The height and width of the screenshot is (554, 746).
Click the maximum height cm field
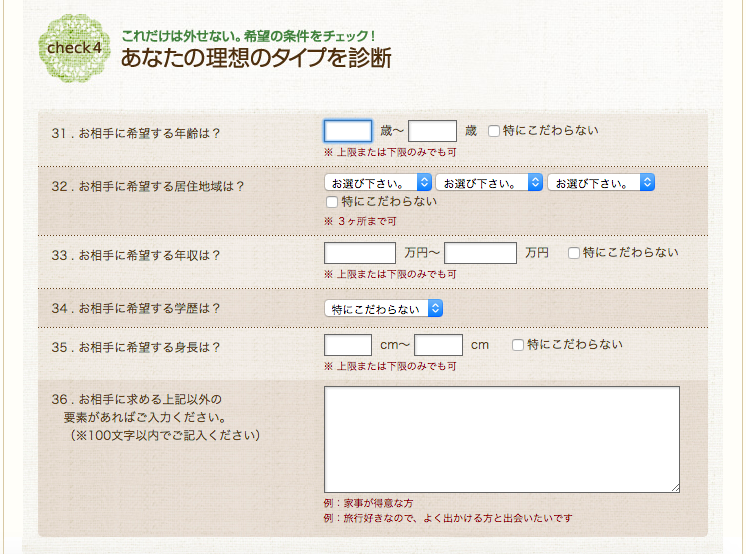[x=438, y=345]
